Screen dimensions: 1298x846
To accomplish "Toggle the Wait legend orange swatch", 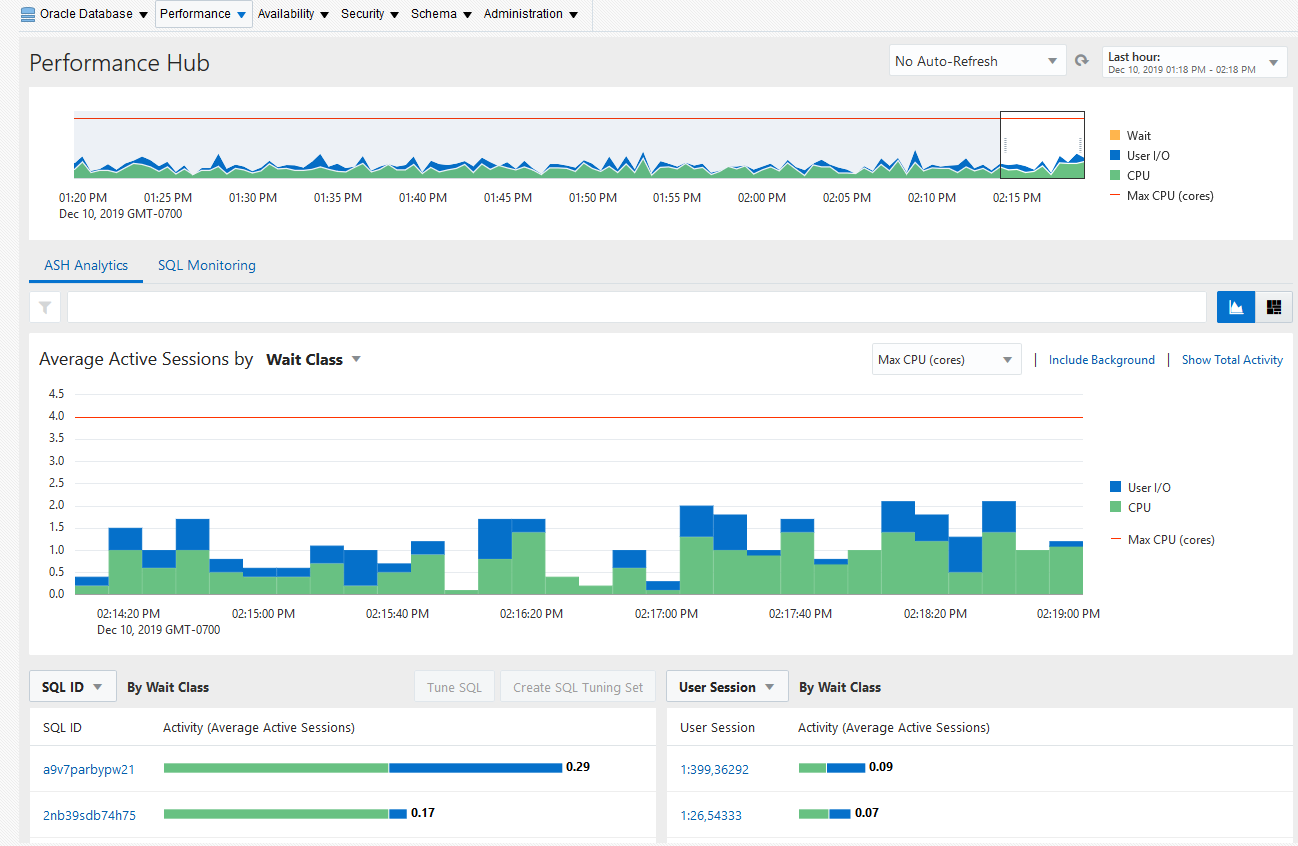I will pyautogui.click(x=1115, y=135).
